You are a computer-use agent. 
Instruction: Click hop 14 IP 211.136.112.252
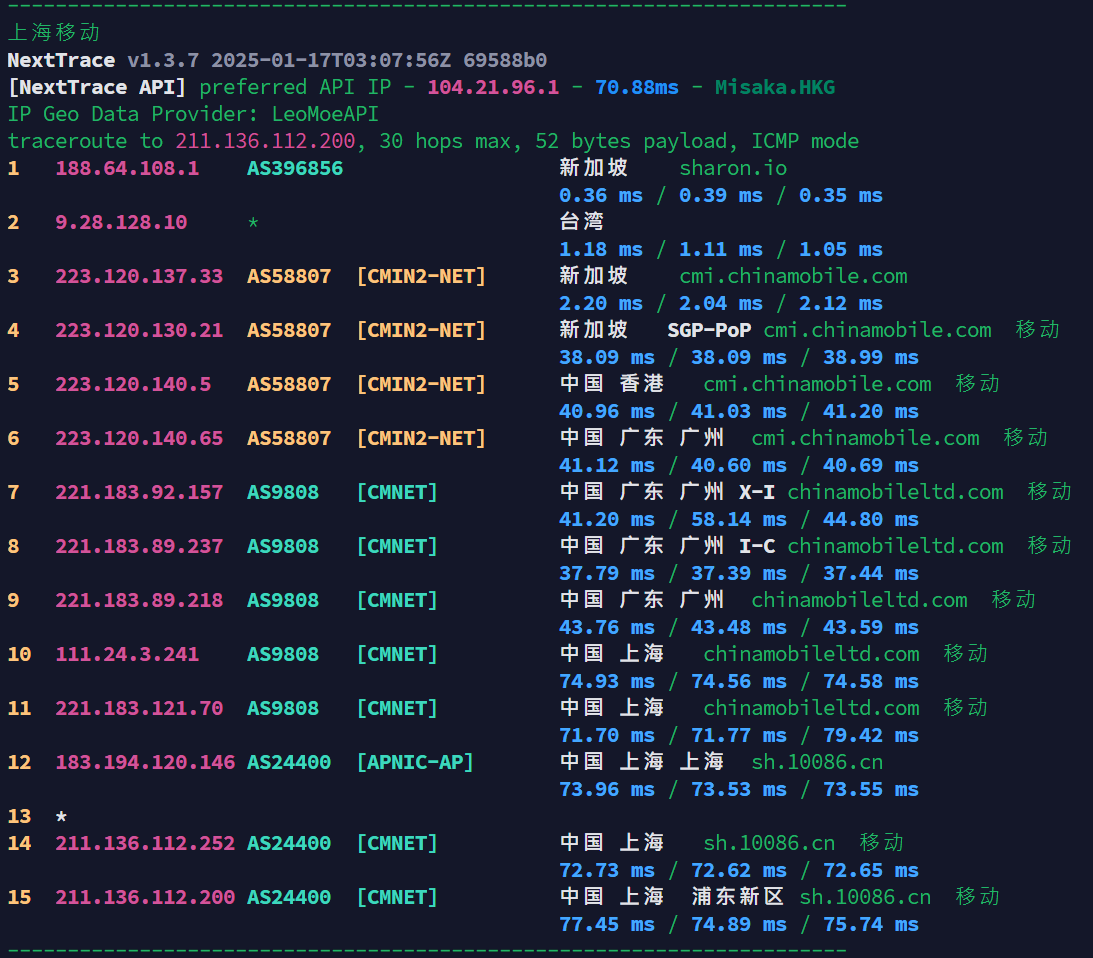tap(145, 843)
